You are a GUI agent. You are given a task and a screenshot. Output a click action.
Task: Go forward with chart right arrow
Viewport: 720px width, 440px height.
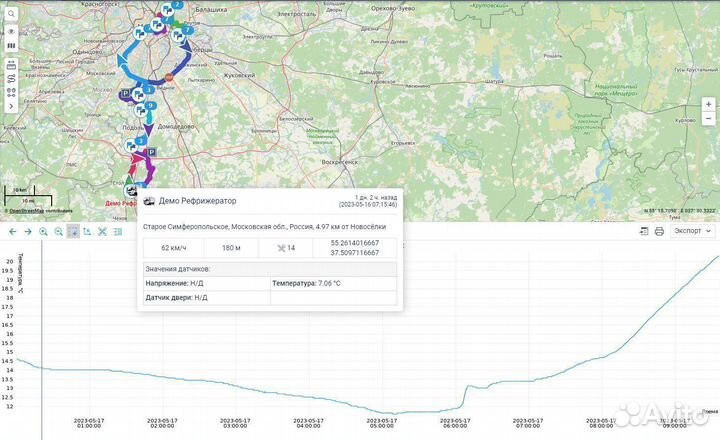click(28, 231)
